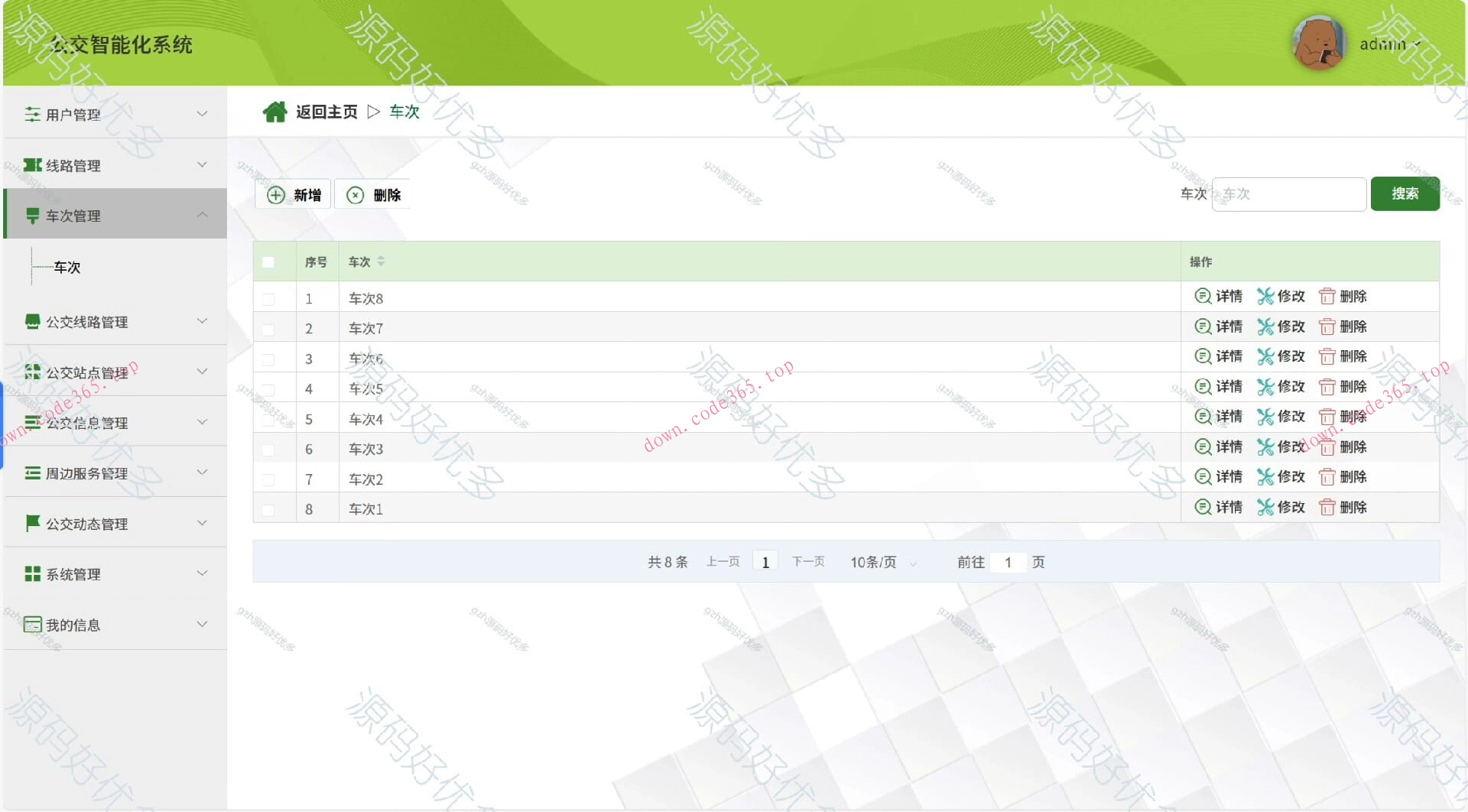Click the home icon beside 返回主页
This screenshot has width=1468, height=812.
click(274, 111)
